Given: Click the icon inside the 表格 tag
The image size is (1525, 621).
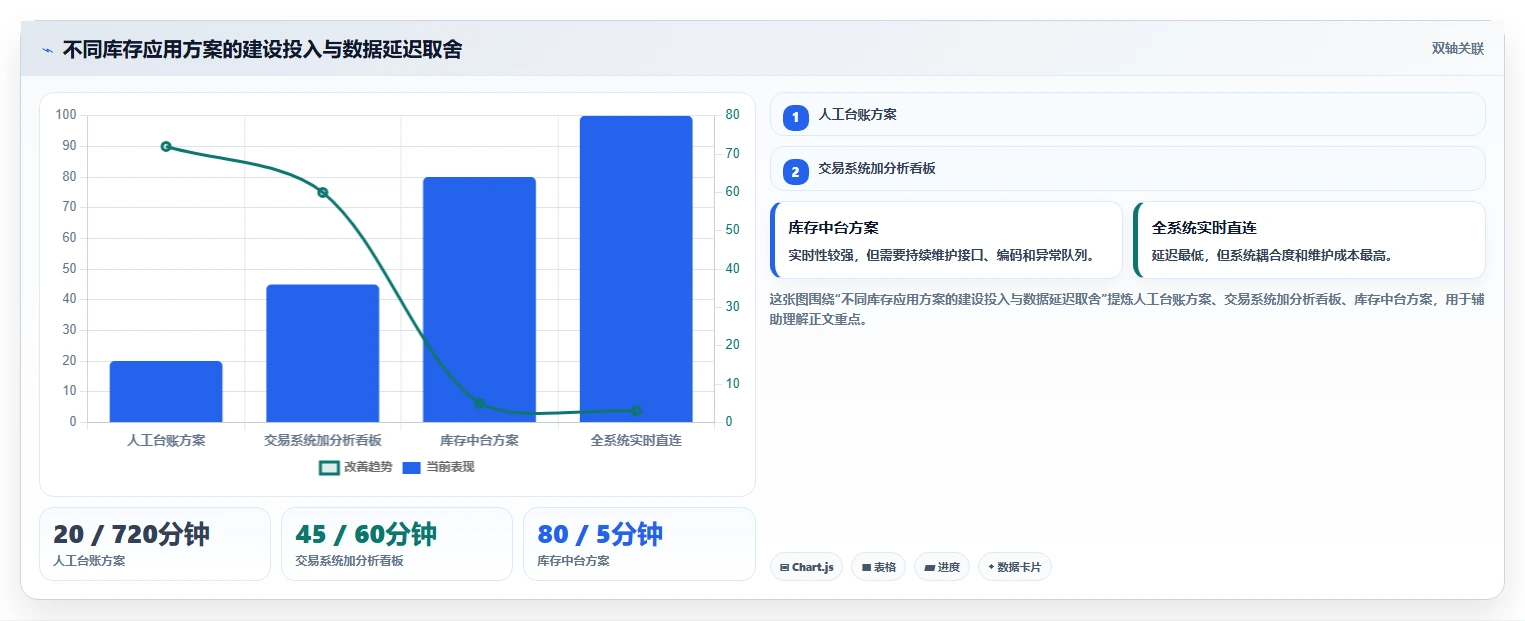Looking at the screenshot, I should (866, 567).
